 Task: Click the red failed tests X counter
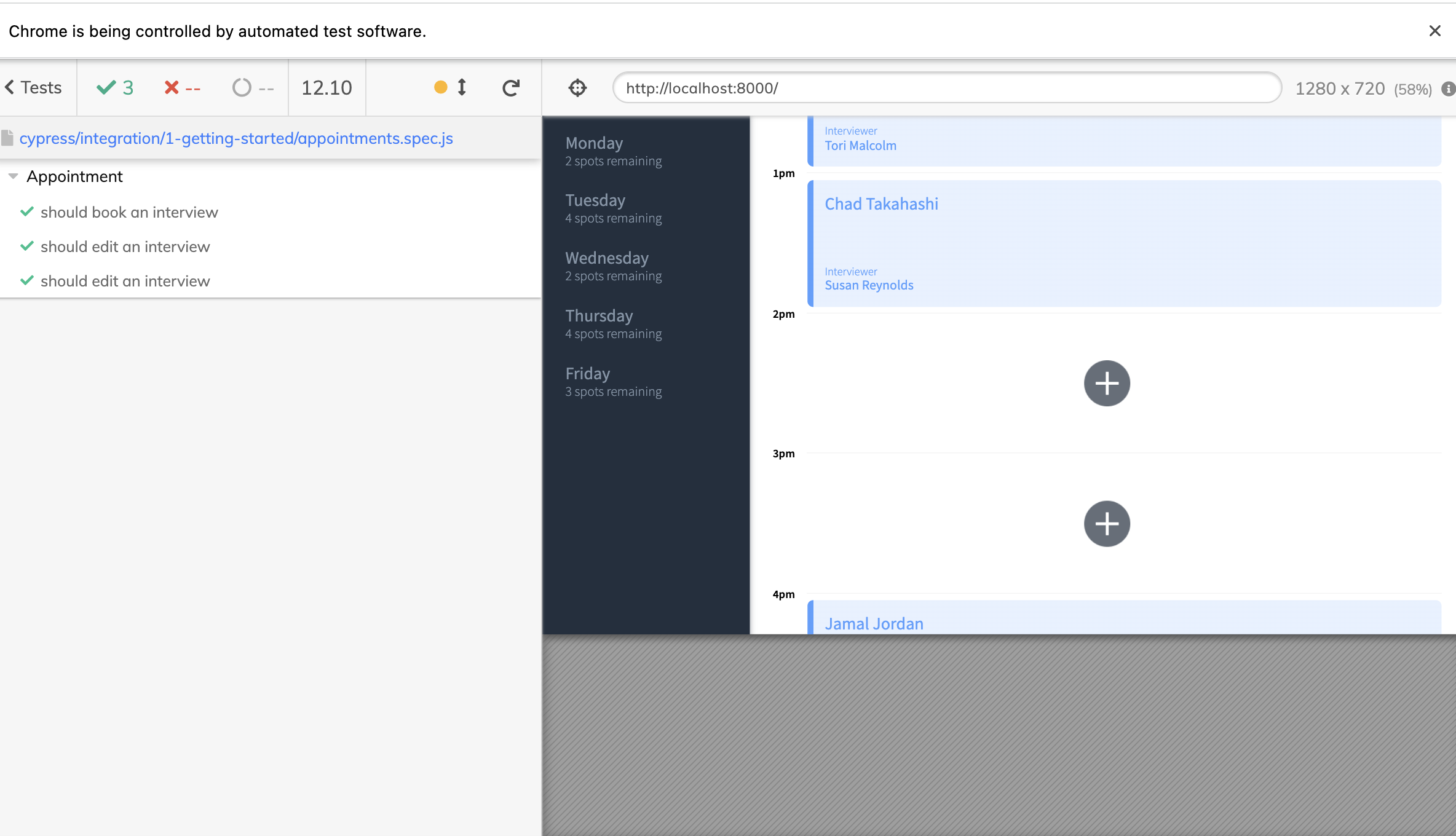(182, 87)
